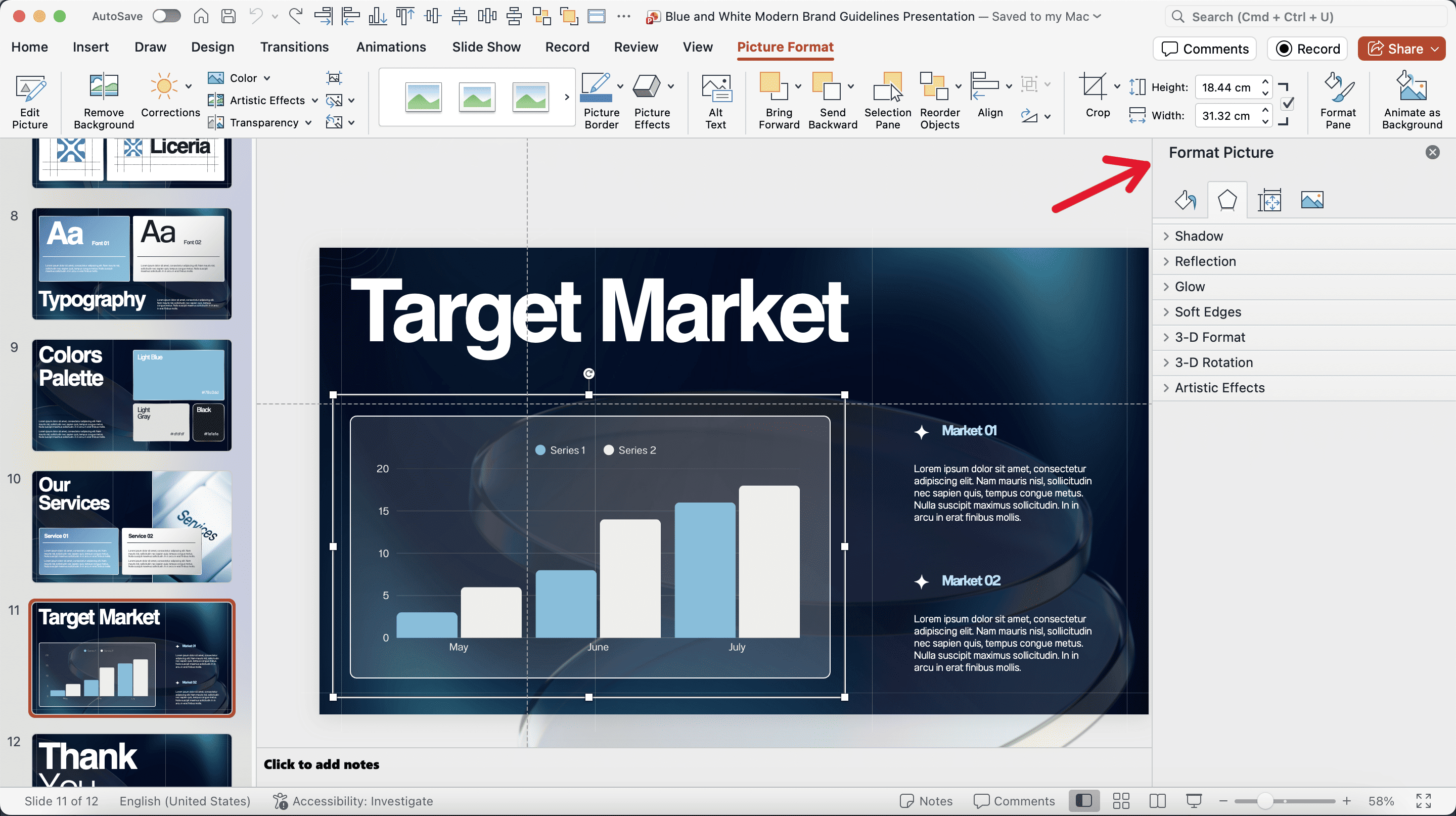This screenshot has width=1456, height=816.
Task: Click Align Left icon in quick access toolbar
Action: 350,16
